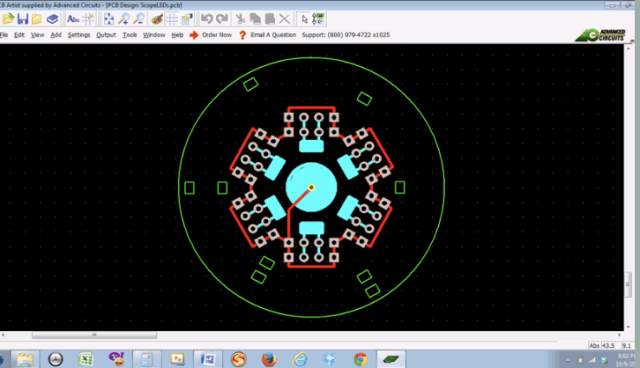This screenshot has height=368, width=640.
Task: Select the center via on the PCB
Action: (x=311, y=187)
